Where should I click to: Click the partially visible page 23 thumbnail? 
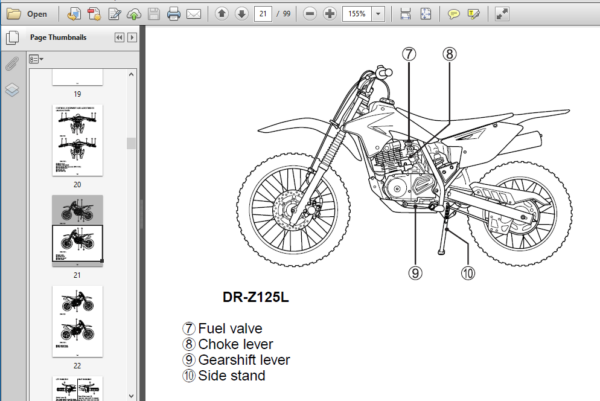point(77,388)
